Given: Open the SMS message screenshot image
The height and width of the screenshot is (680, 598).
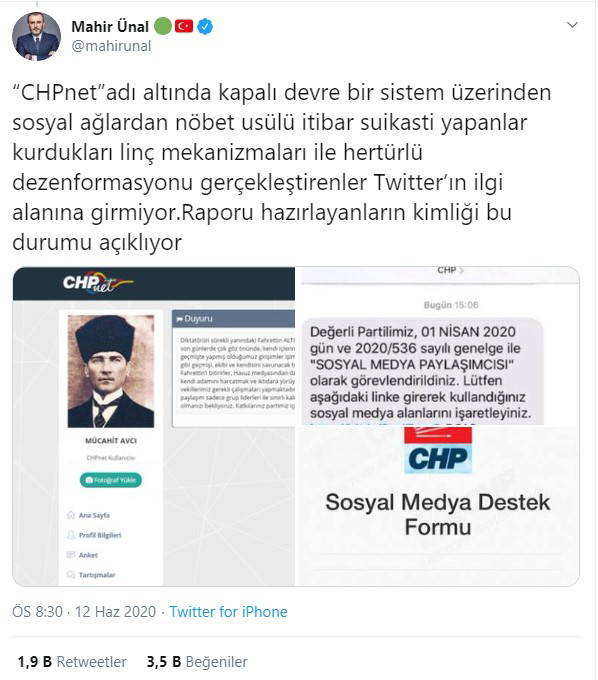Looking at the screenshot, I should 437,346.
